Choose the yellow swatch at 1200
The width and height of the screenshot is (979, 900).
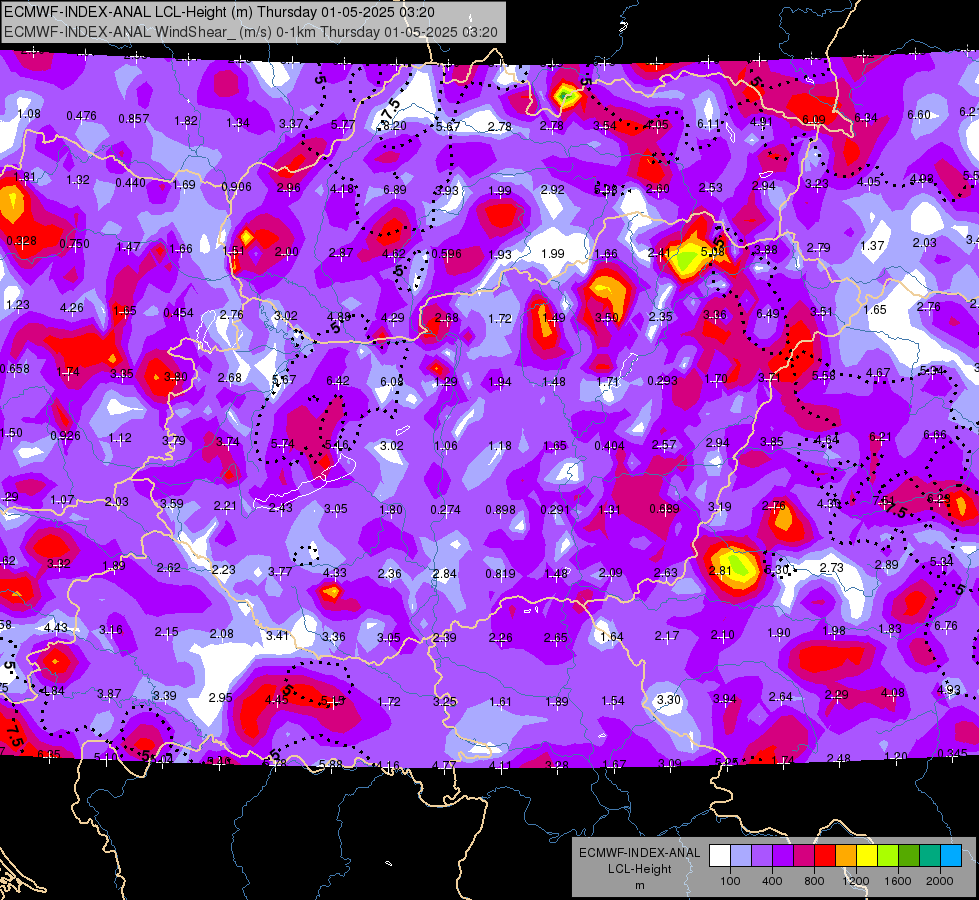(x=867, y=856)
